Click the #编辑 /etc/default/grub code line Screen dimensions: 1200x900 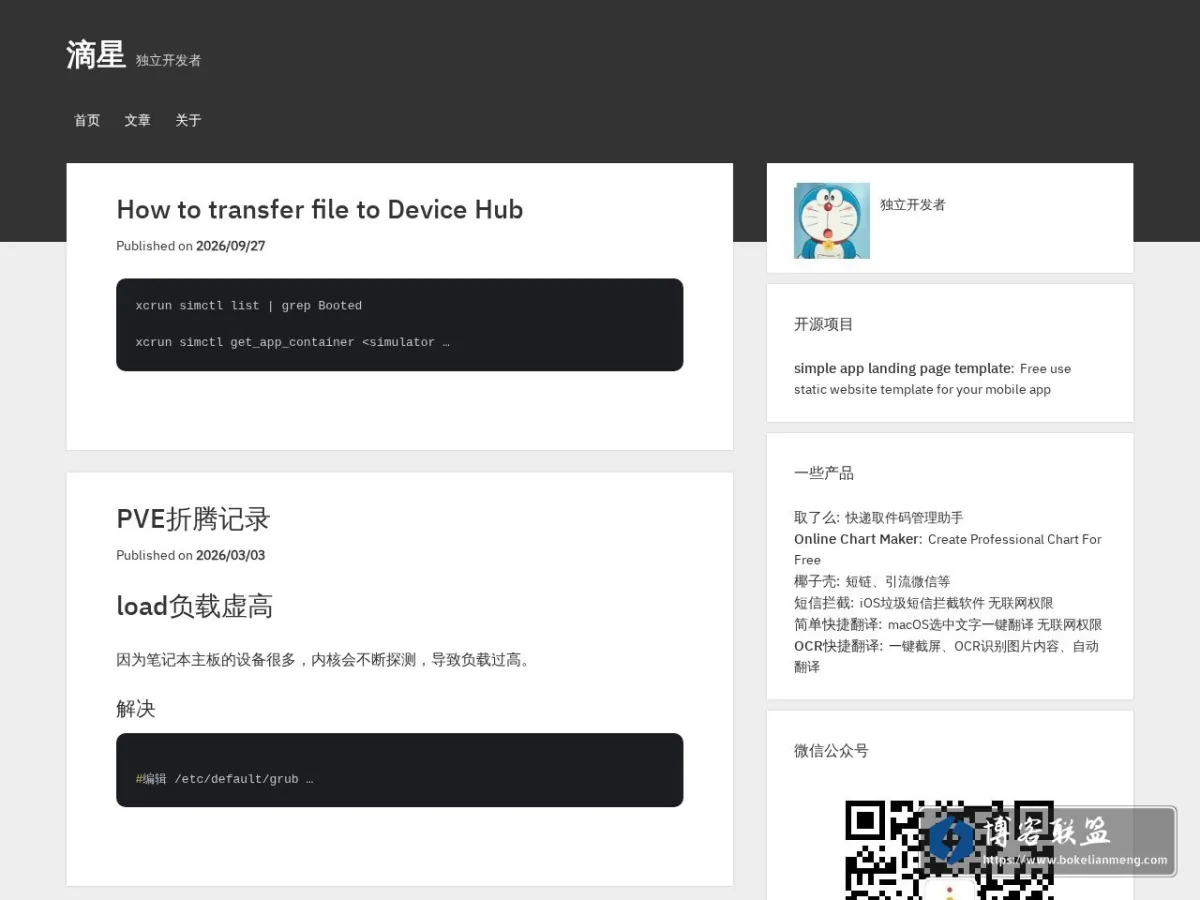[x=224, y=779]
